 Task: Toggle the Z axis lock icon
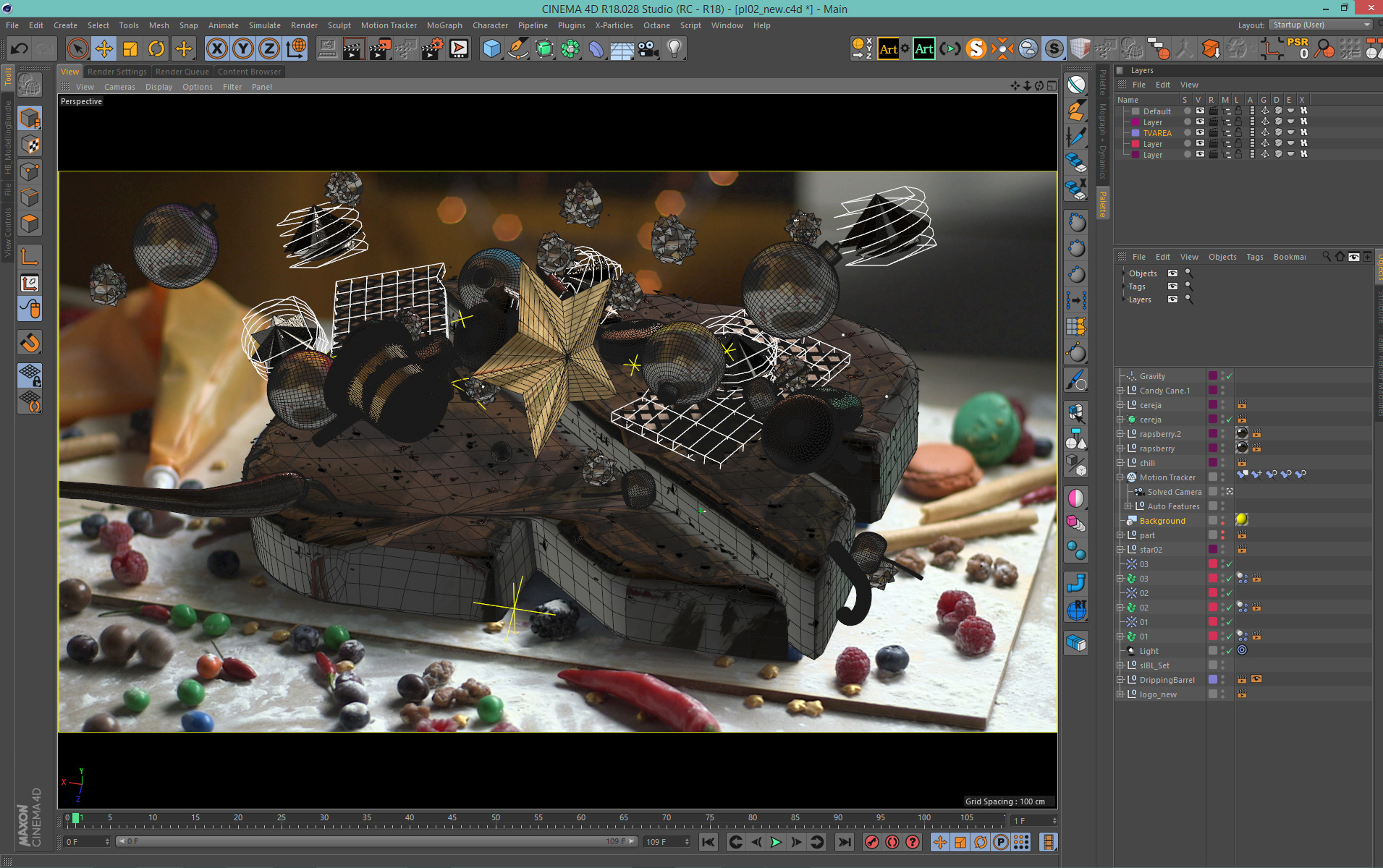pos(269,48)
